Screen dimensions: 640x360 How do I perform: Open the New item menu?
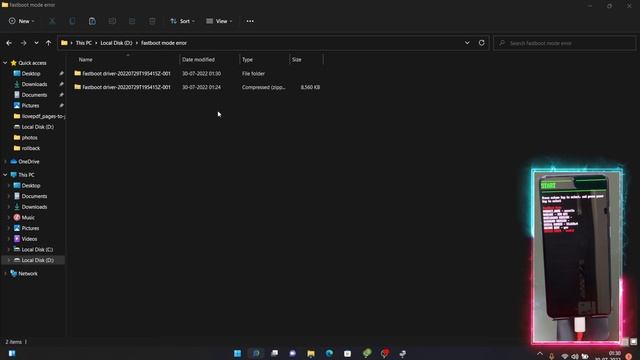point(22,21)
